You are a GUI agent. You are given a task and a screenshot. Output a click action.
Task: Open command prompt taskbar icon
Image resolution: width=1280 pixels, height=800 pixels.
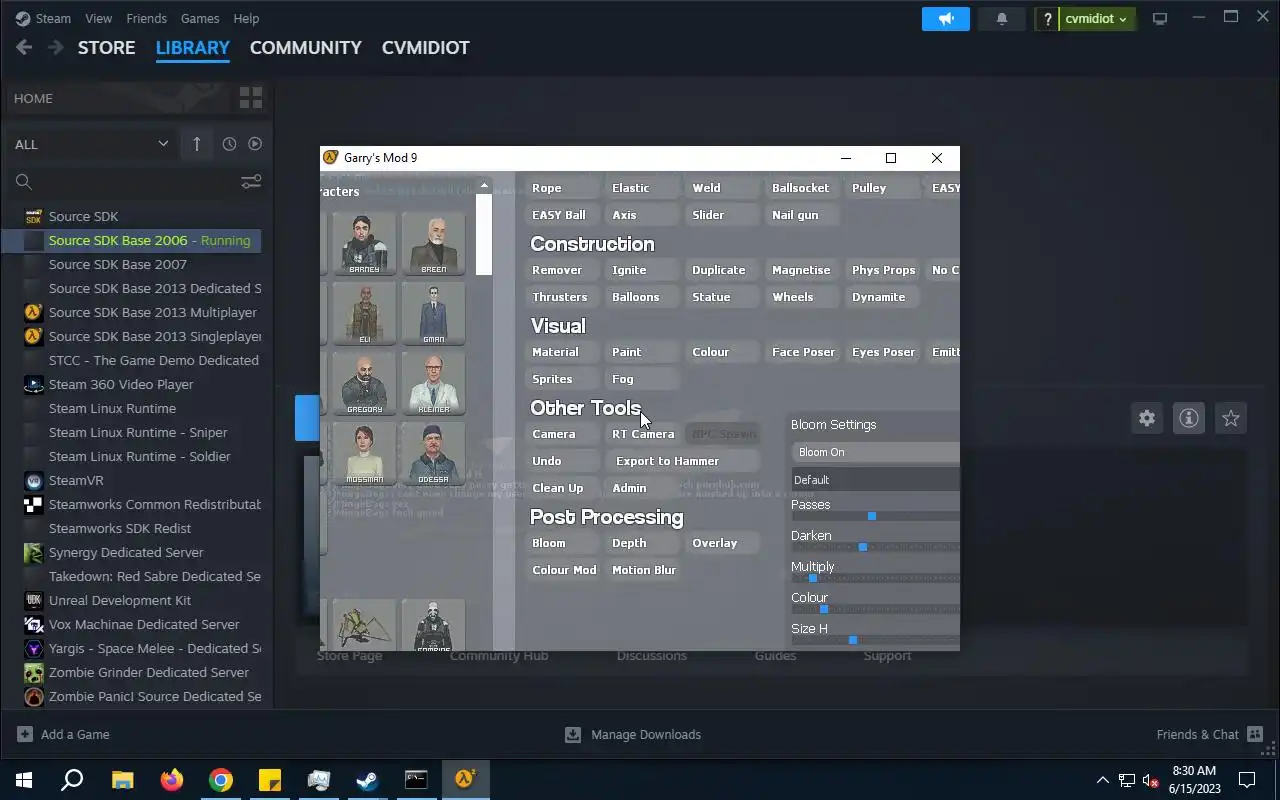416,780
